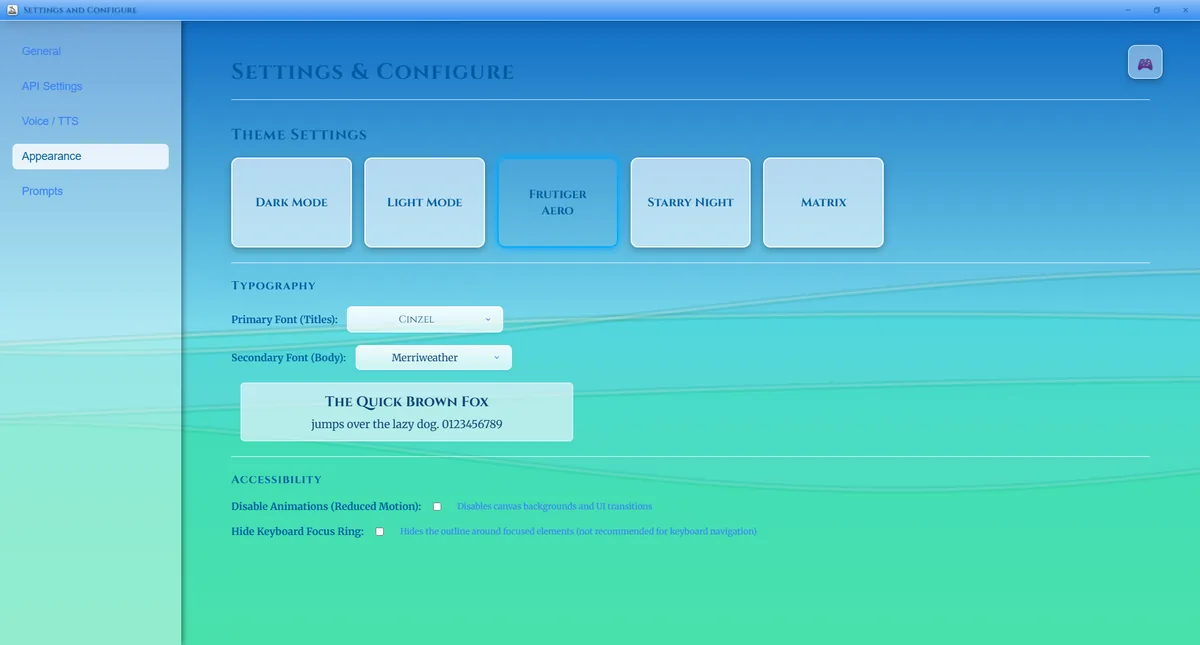Restore down the Settings window
The width and height of the screenshot is (1200, 645).
click(x=1157, y=10)
